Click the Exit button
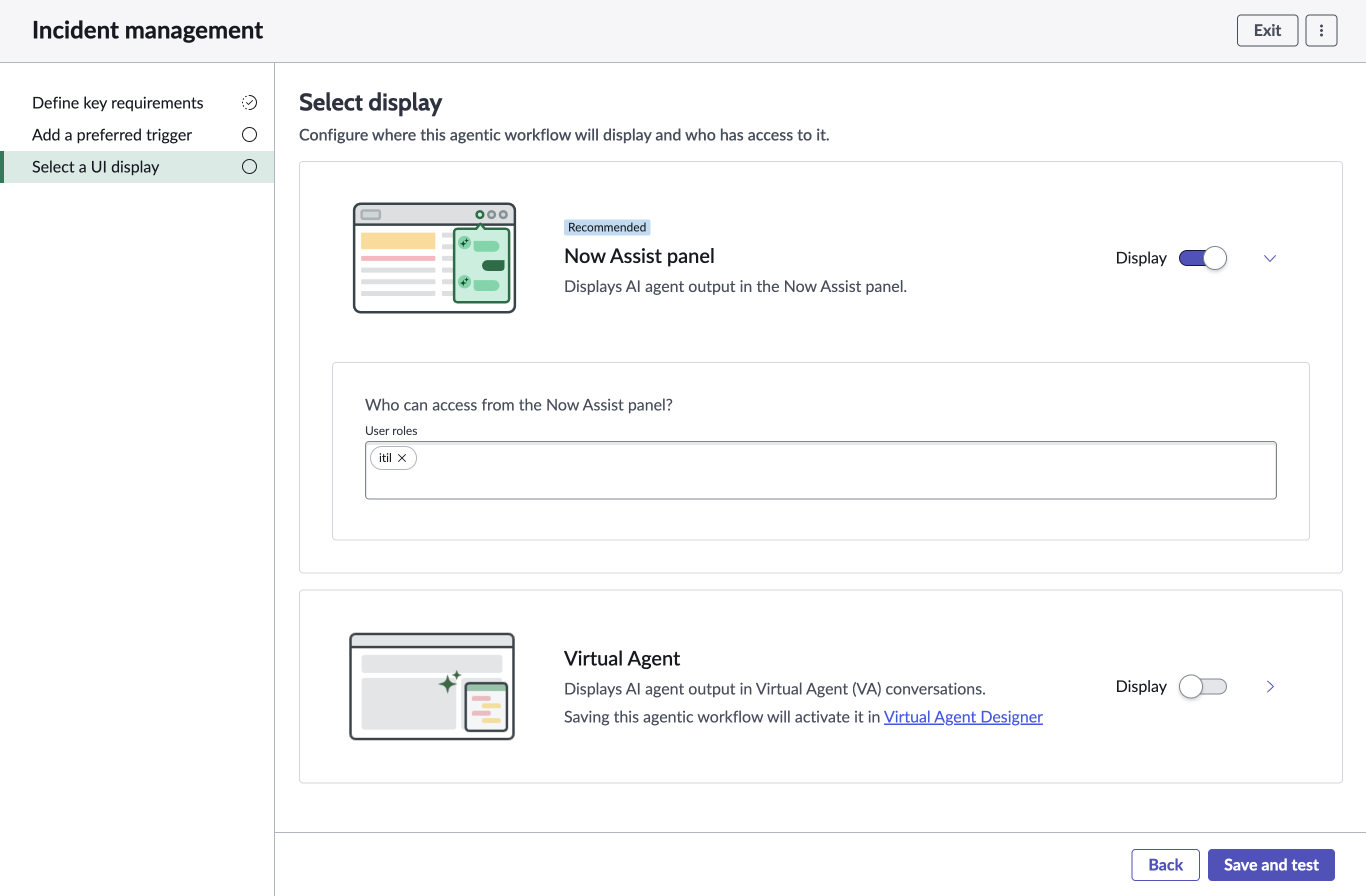This screenshot has width=1366, height=896. [1266, 30]
